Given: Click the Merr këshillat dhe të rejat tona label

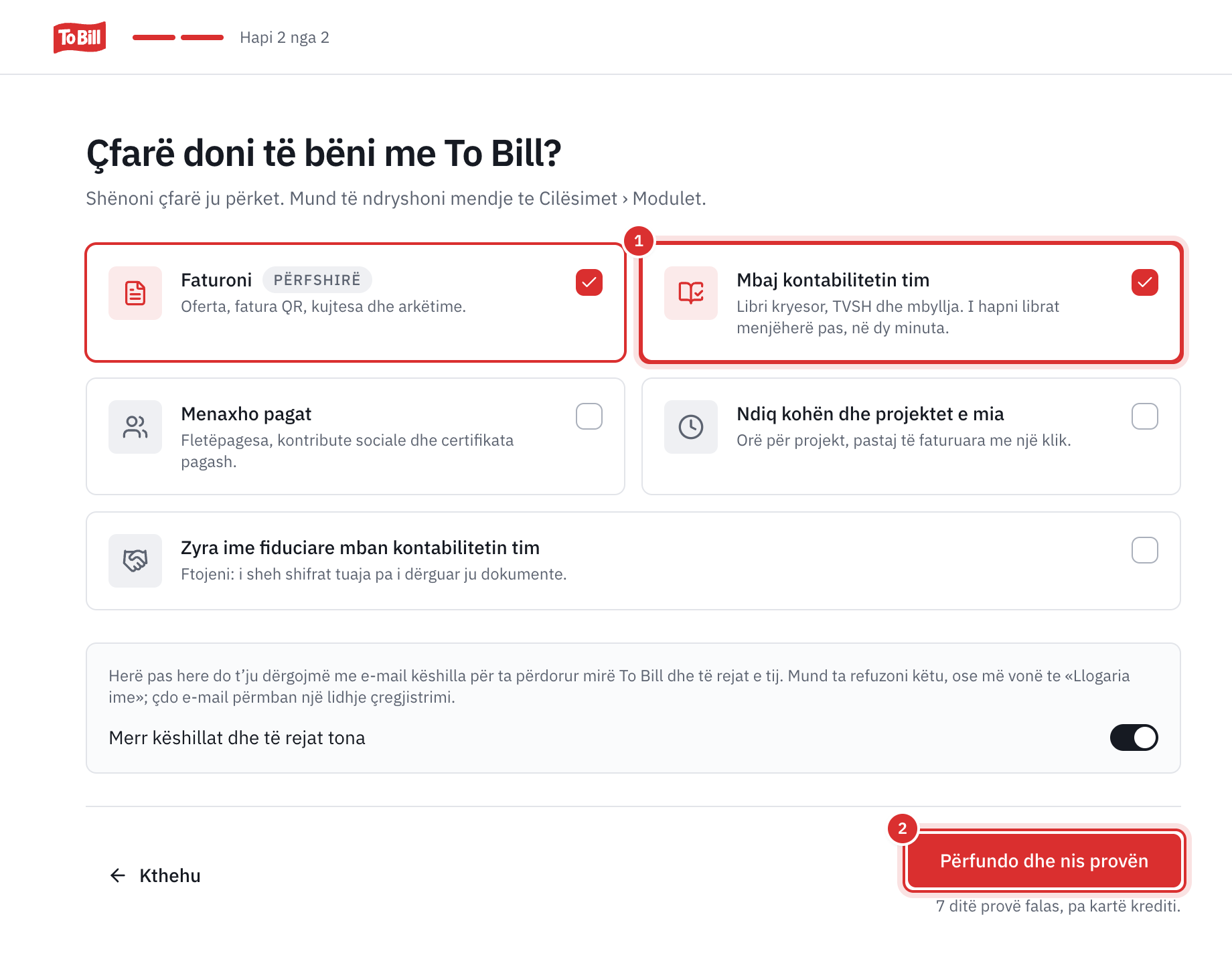Looking at the screenshot, I should tap(237, 738).
